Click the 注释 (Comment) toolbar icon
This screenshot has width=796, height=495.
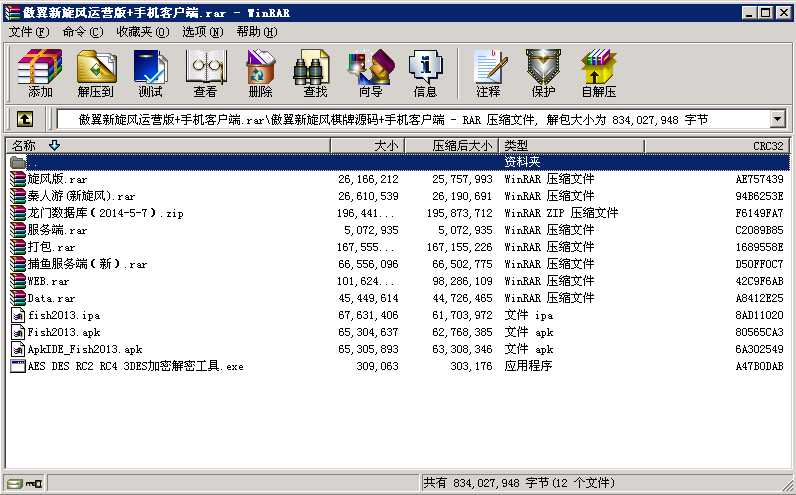pyautogui.click(x=488, y=73)
